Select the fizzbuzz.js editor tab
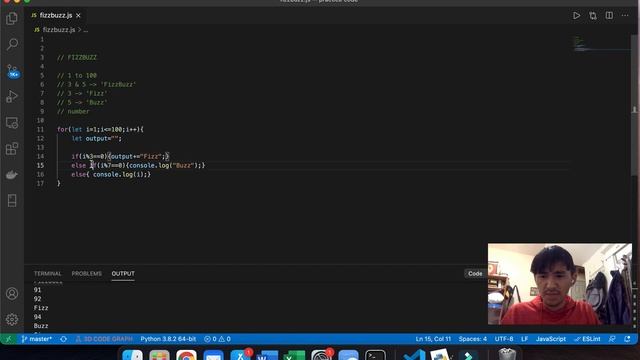The height and width of the screenshot is (360, 640). point(56,16)
